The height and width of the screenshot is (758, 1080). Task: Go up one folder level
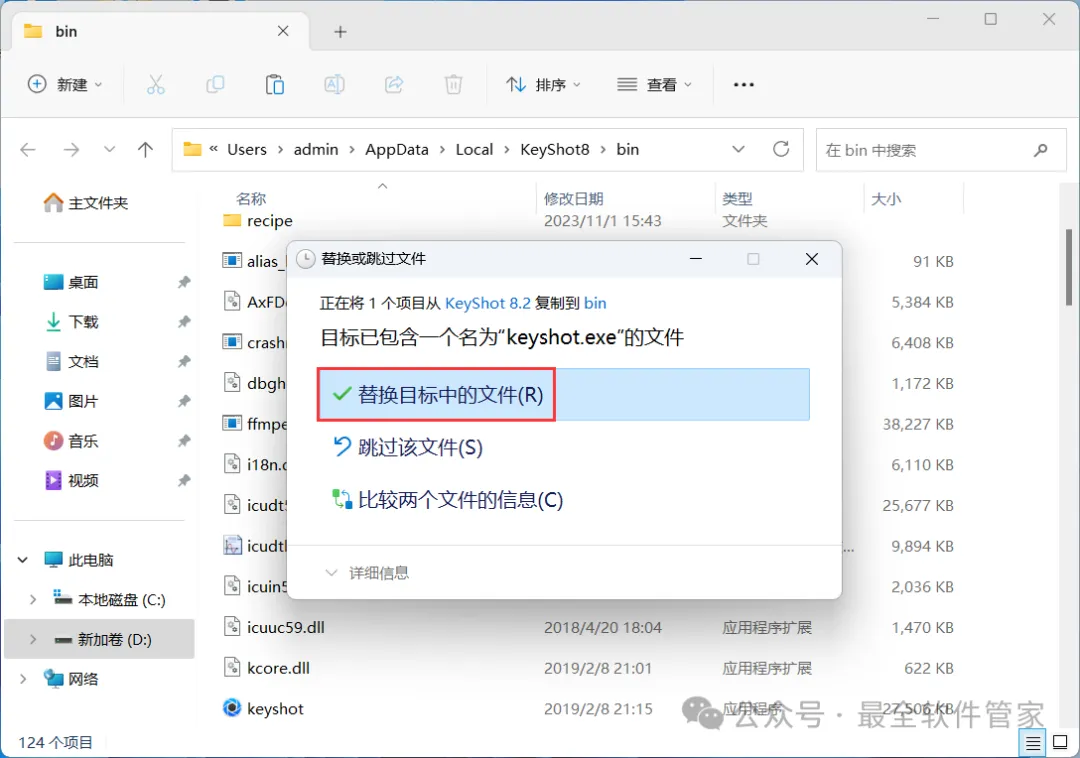pos(145,149)
